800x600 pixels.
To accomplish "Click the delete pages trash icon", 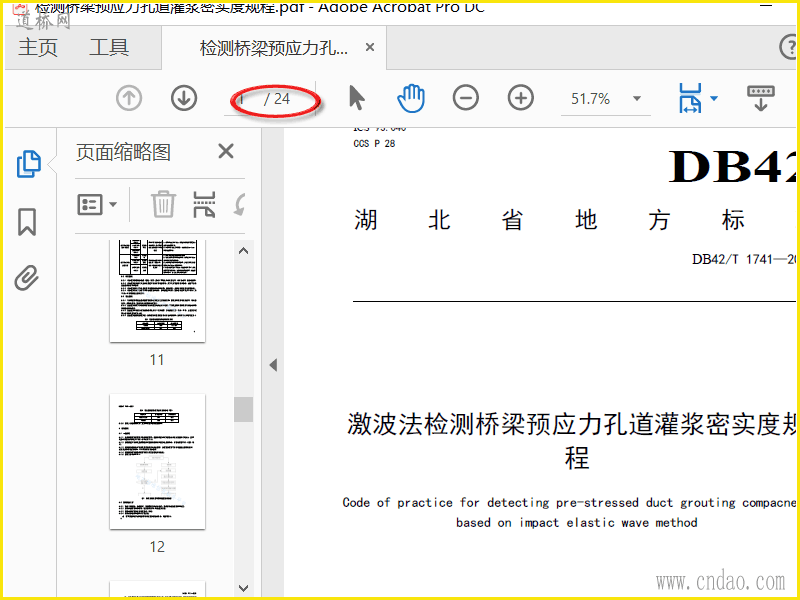I will pos(163,204).
